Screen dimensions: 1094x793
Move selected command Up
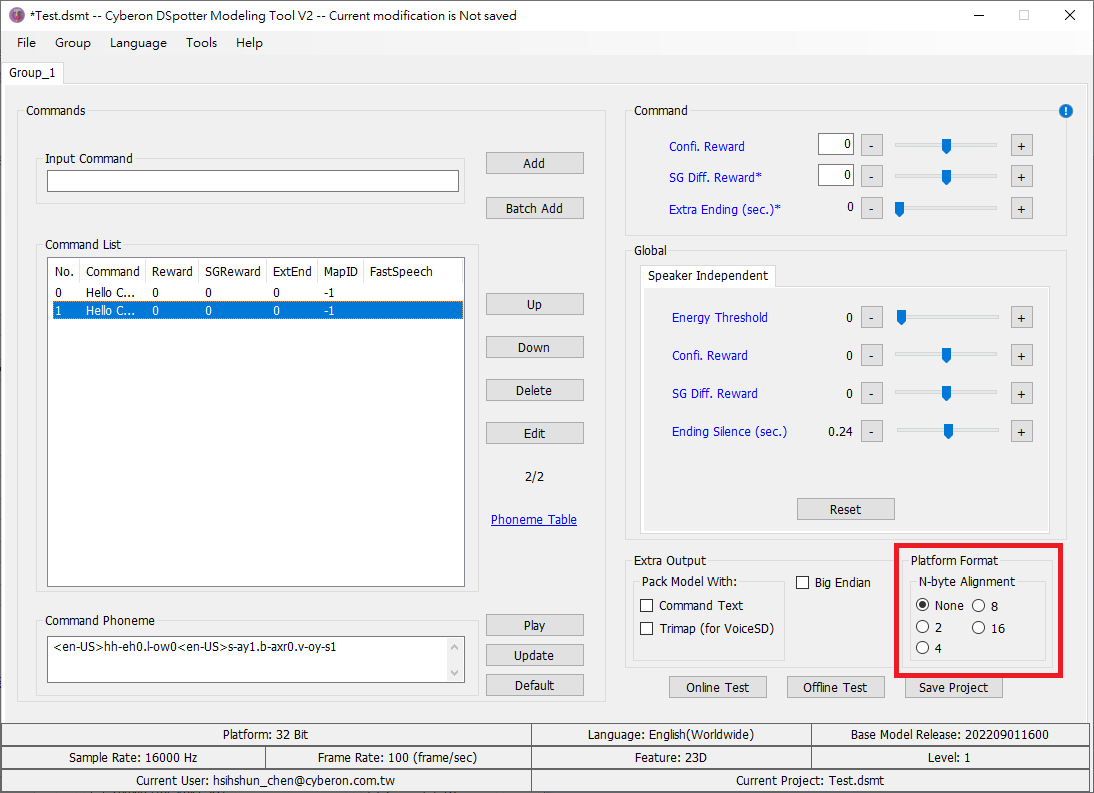(534, 304)
